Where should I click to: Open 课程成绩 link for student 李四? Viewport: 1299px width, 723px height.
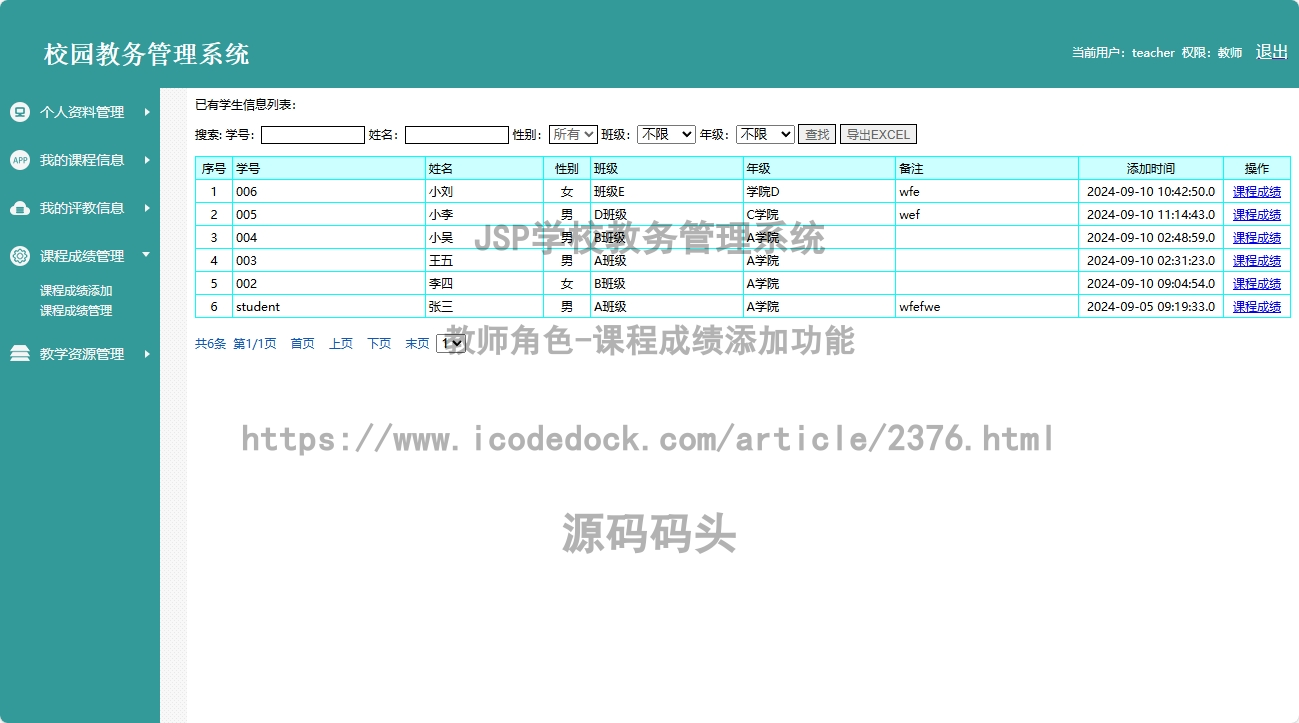1257,284
